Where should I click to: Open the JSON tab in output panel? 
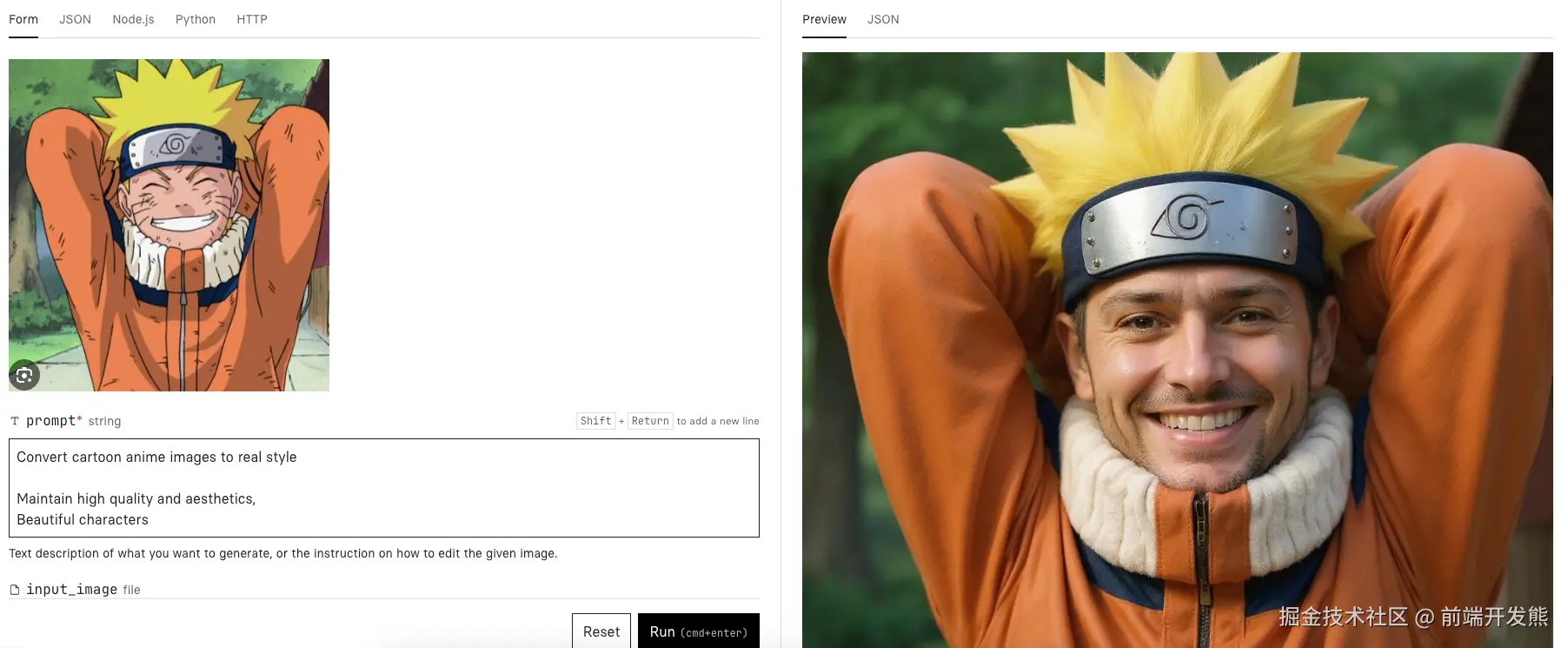tap(883, 19)
